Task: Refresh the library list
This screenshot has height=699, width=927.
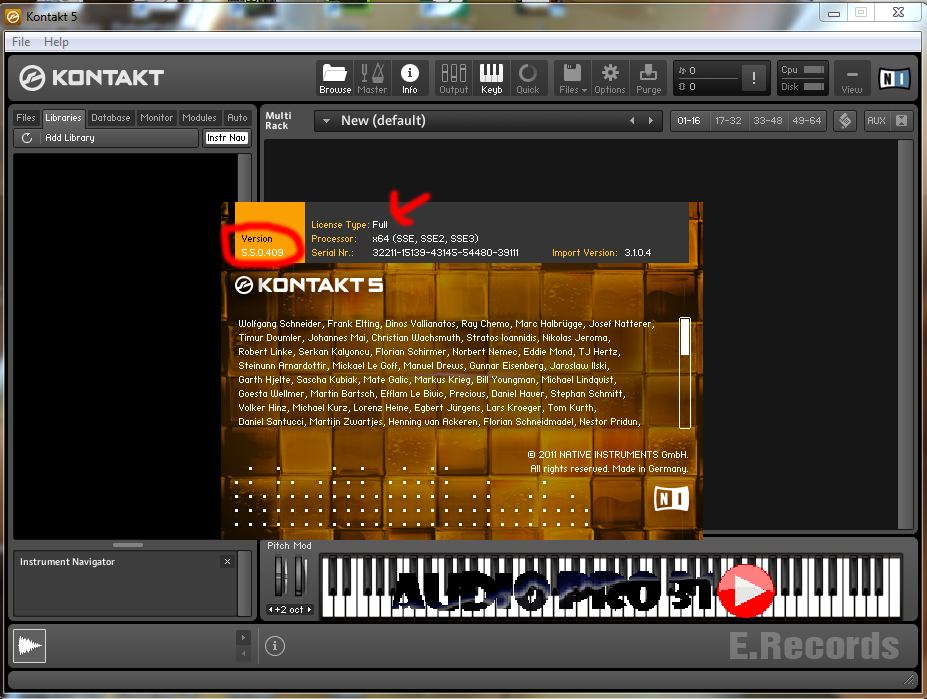Action: 27,138
